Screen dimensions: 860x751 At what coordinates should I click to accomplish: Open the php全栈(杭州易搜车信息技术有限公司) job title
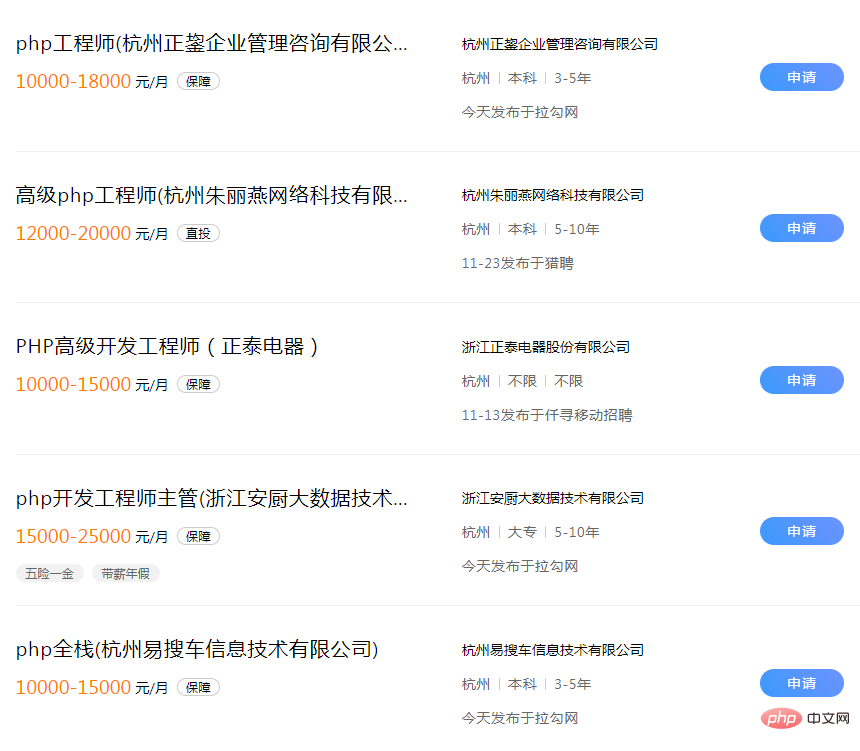pyautogui.click(x=197, y=650)
